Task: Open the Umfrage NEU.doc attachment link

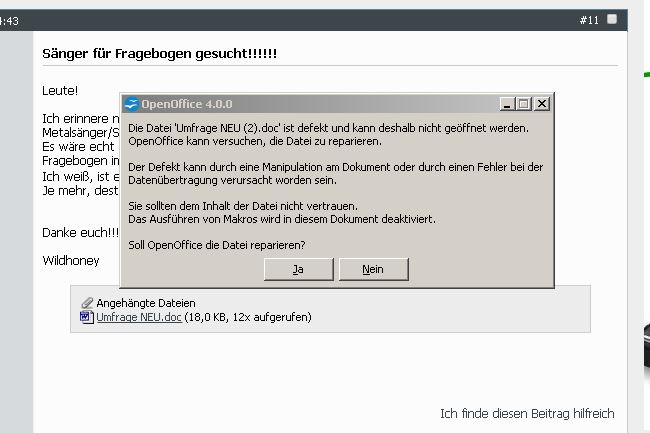Action: (x=139, y=317)
